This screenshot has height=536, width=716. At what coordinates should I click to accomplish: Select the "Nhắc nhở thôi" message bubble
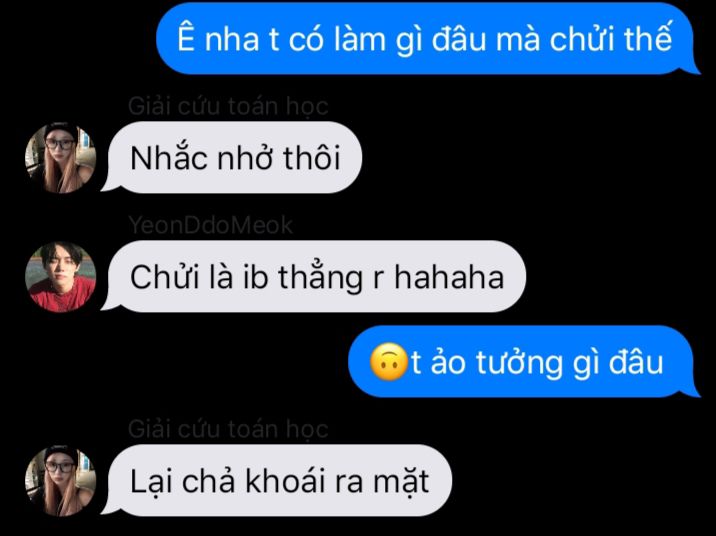(x=232, y=158)
